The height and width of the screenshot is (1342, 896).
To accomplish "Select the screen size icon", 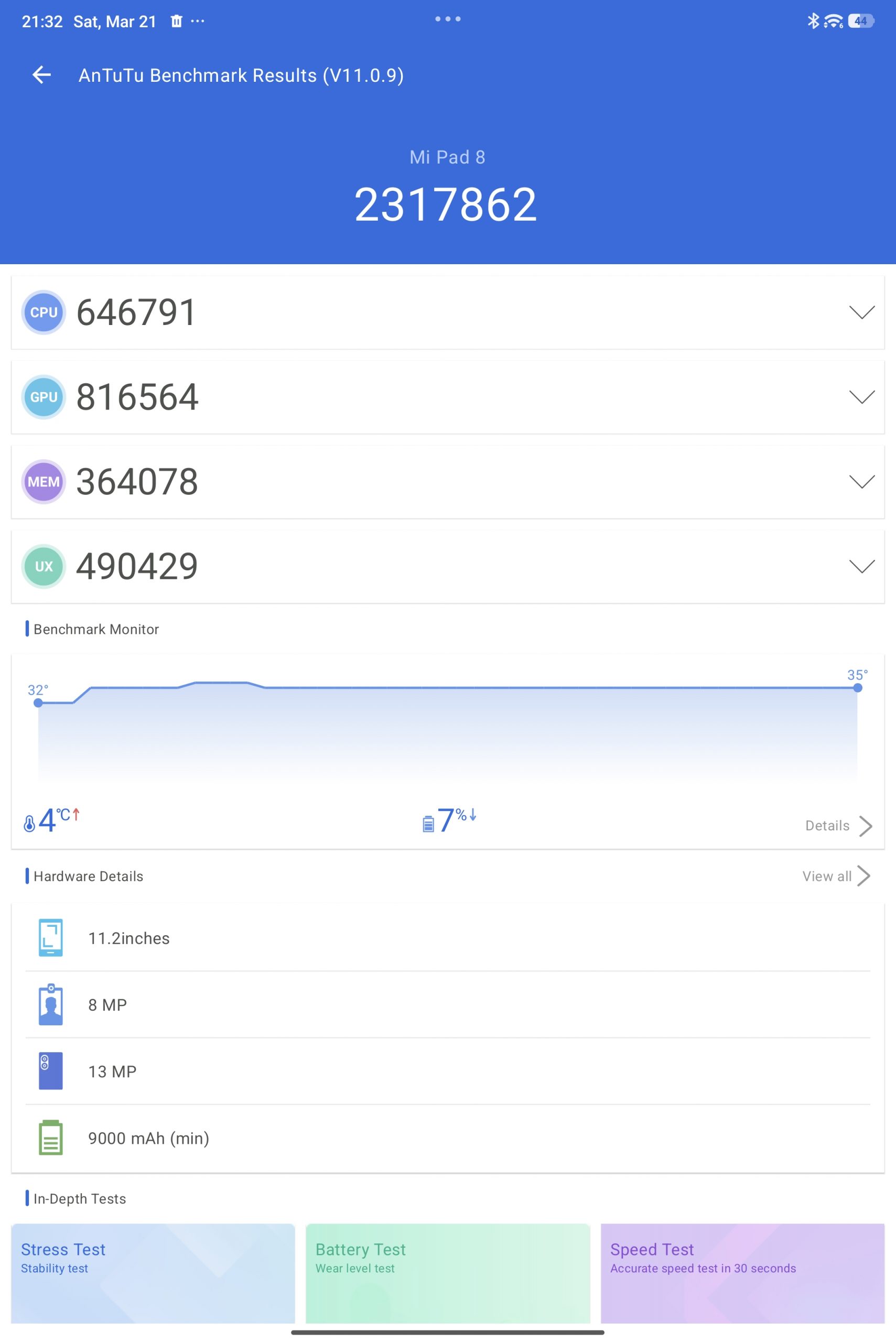I will pos(50,937).
